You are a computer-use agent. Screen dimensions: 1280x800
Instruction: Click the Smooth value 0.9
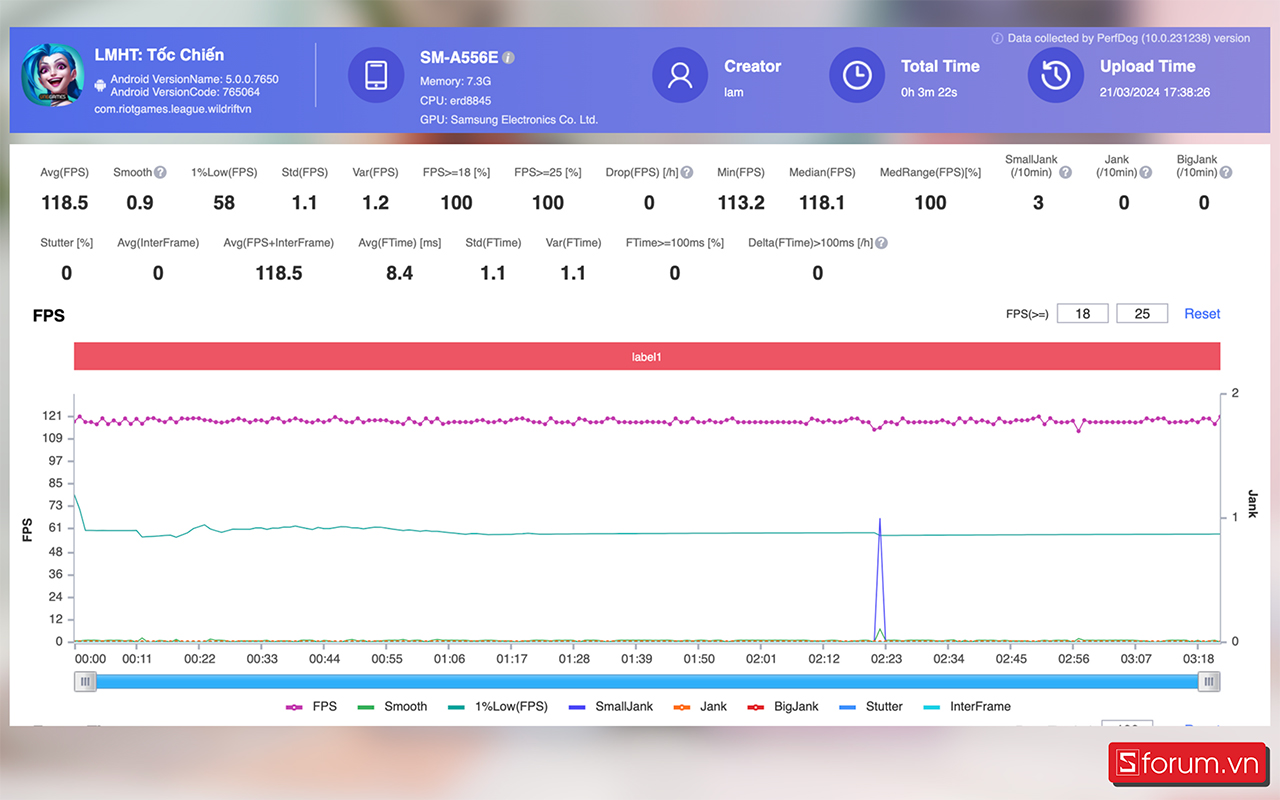tap(140, 203)
